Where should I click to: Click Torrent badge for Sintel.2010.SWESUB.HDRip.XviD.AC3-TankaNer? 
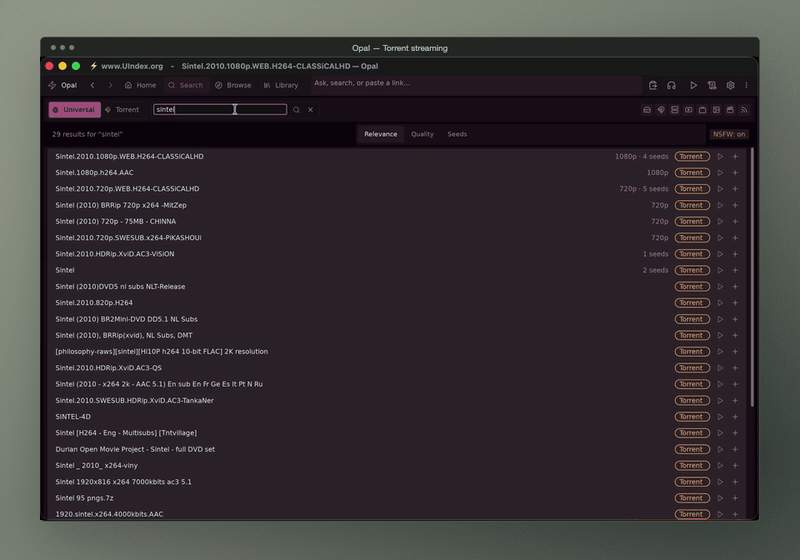tap(692, 400)
